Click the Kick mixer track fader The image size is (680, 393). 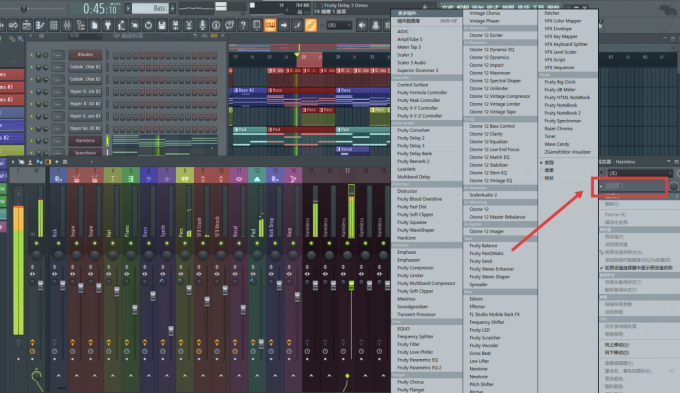click(62, 285)
